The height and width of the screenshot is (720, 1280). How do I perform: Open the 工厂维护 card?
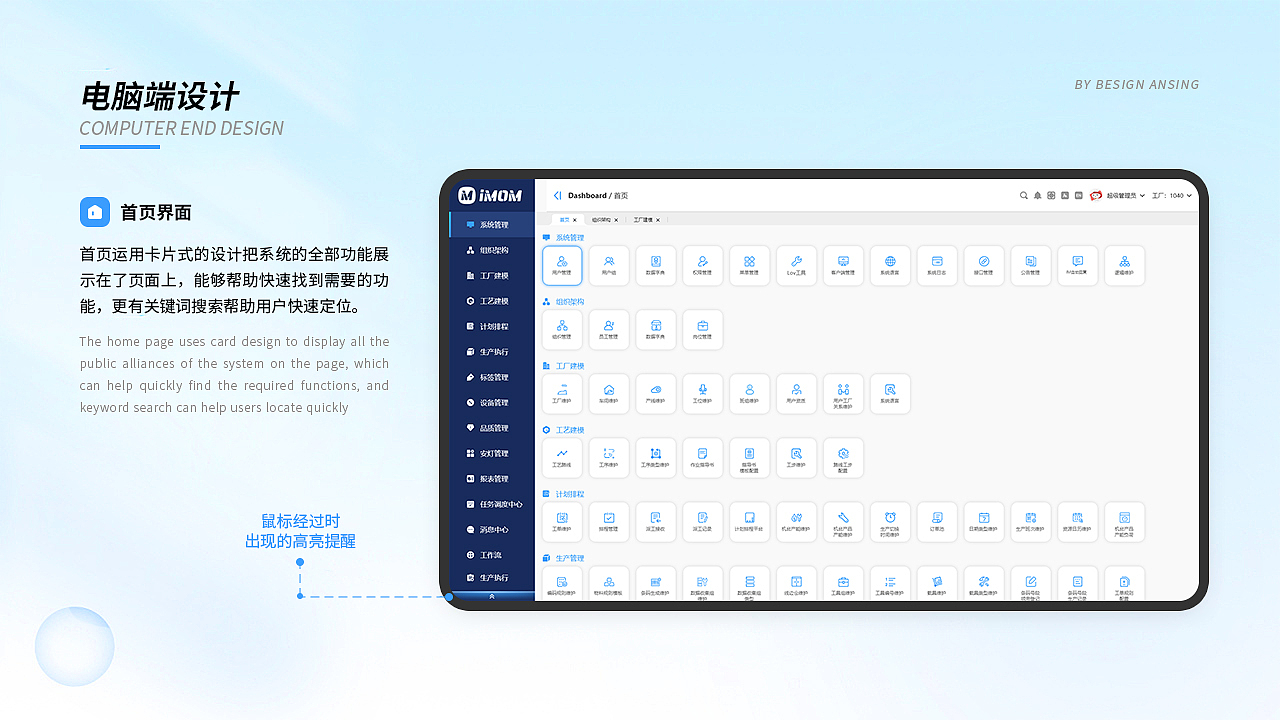[562, 394]
